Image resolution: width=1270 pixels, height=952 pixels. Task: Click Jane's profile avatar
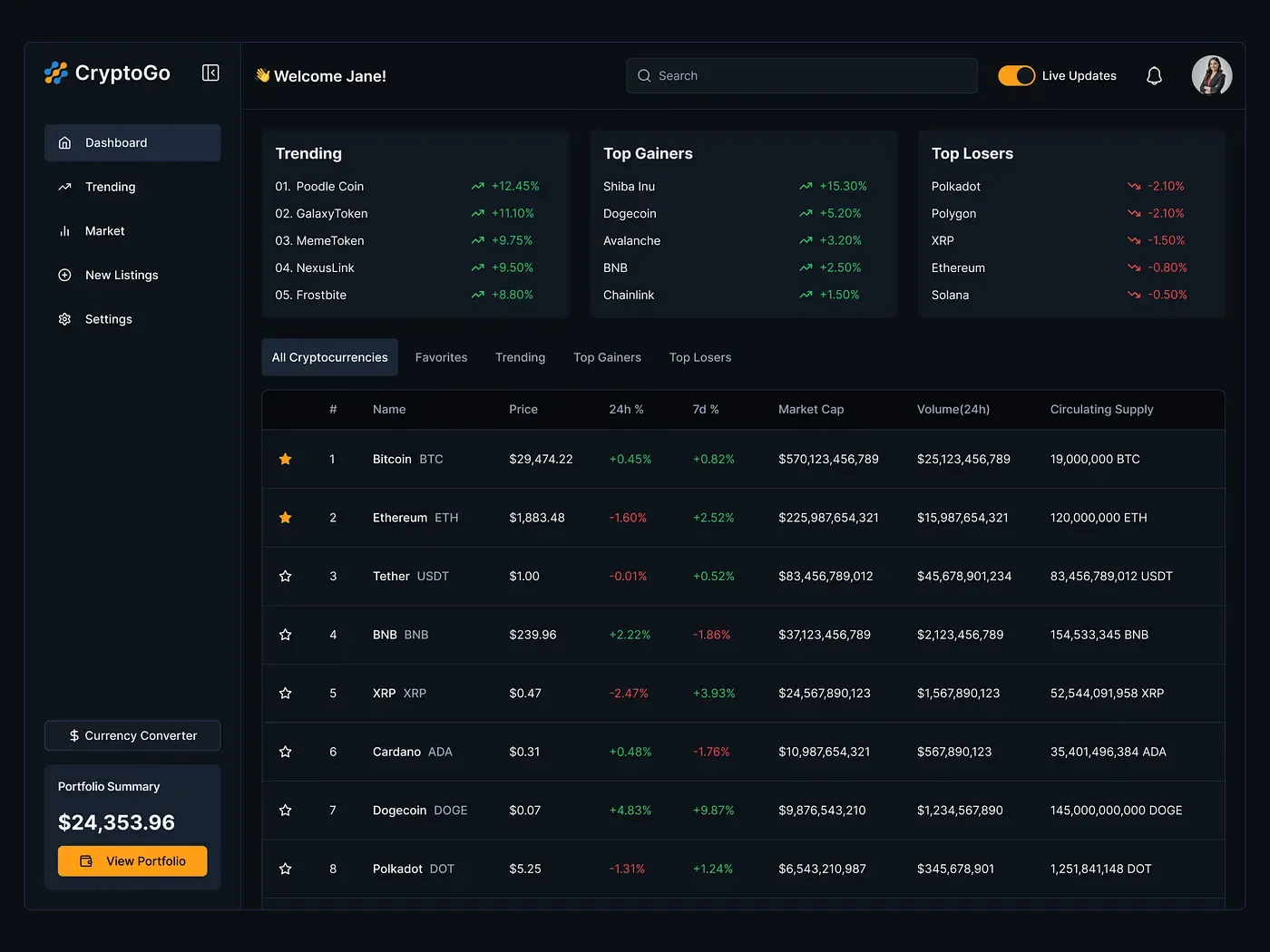(1212, 75)
